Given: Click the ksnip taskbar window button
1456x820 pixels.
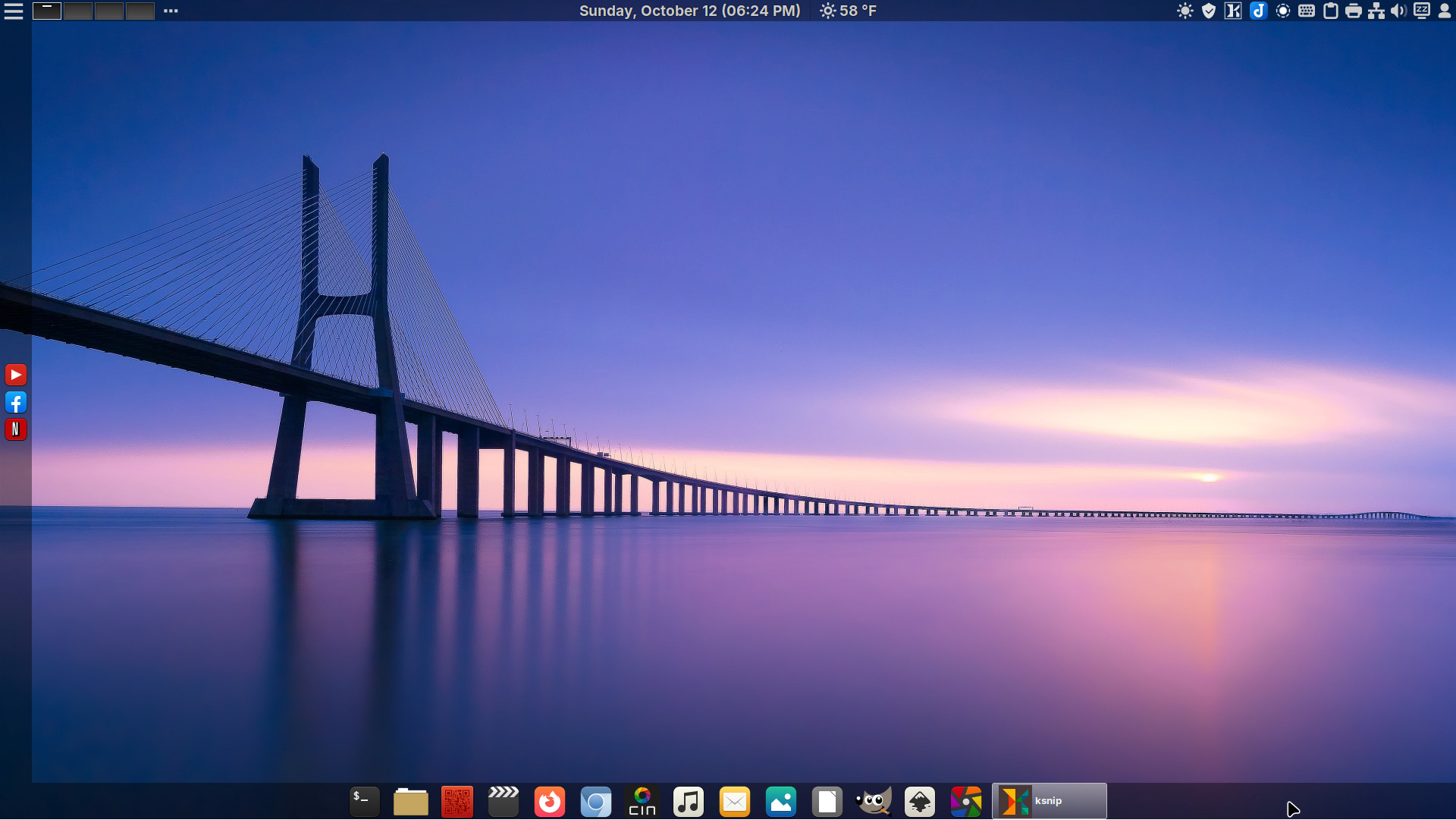Looking at the screenshot, I should [1050, 802].
